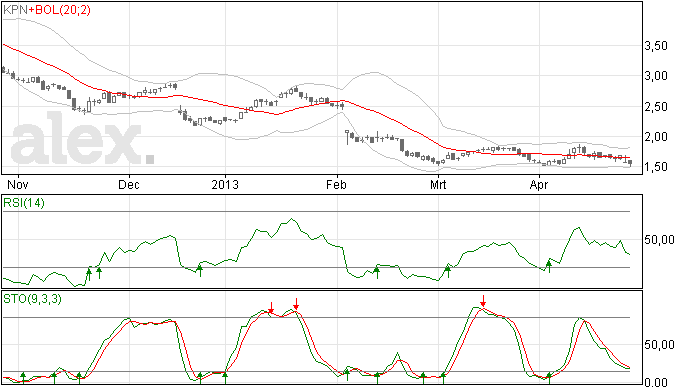Image resolution: width=690 pixels, height=387 pixels.
Task: Click the Dec date axis label
Action: (129, 184)
